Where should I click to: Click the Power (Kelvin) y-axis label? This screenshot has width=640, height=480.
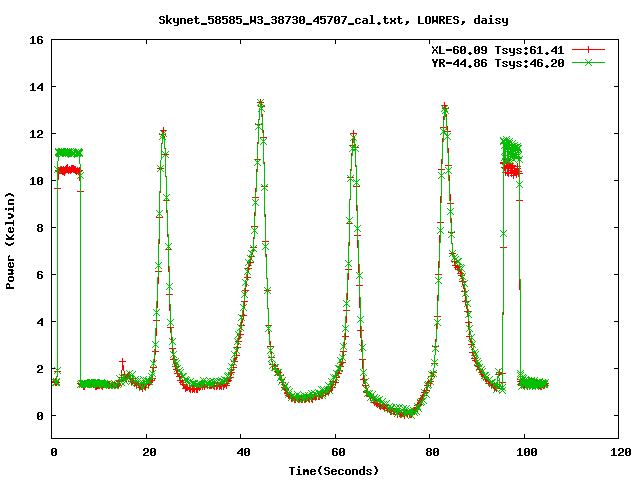[x=10, y=241]
